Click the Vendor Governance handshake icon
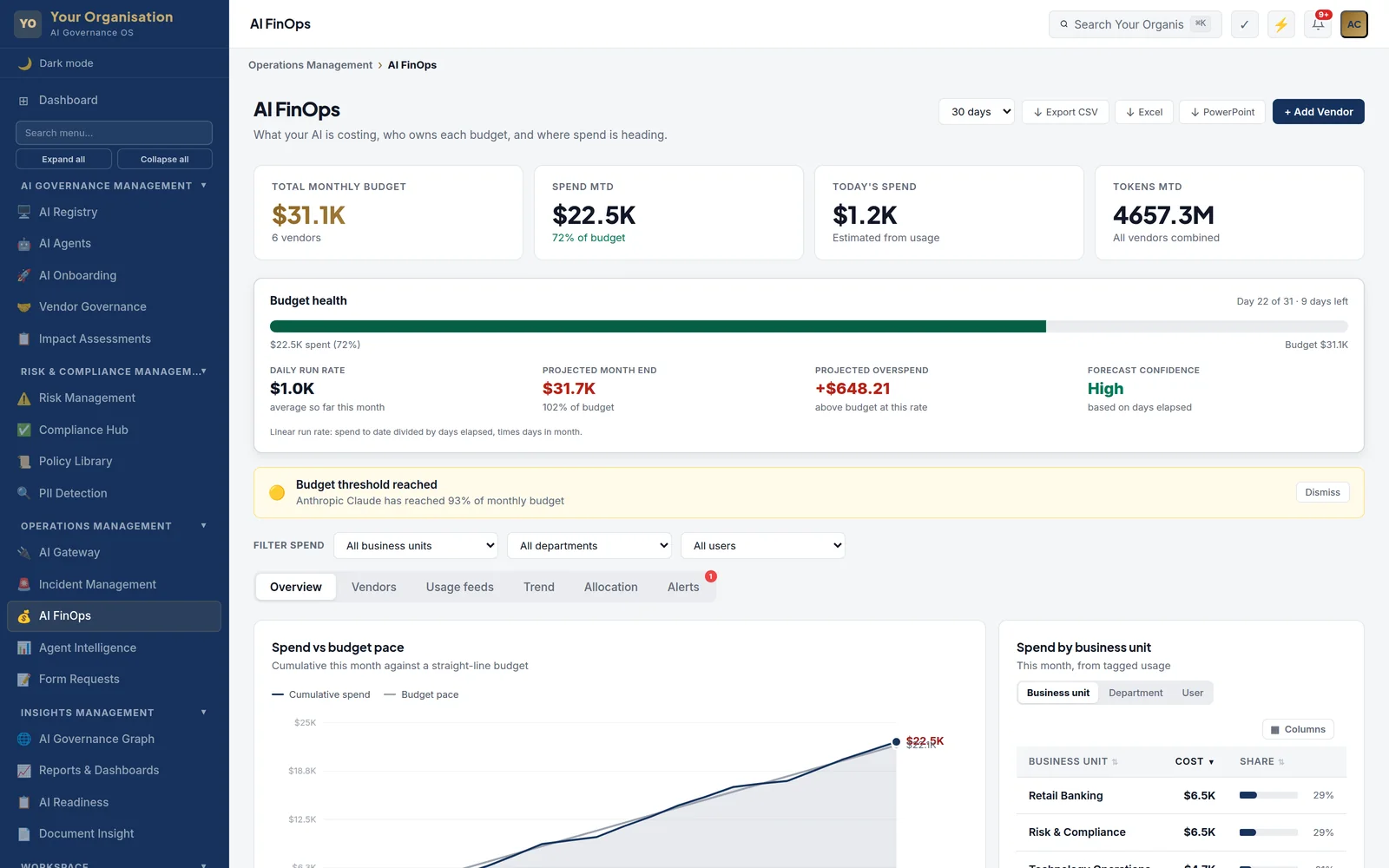 pos(24,307)
